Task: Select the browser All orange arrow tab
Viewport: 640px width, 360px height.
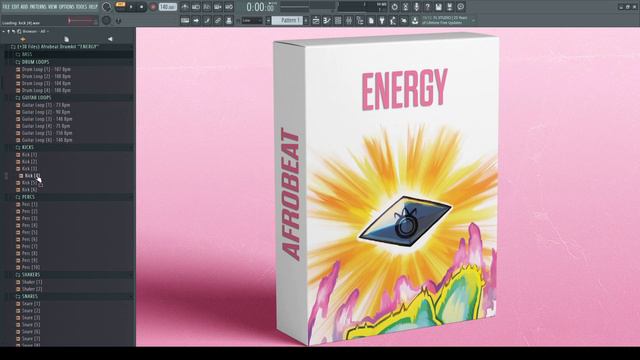Action: [23, 39]
